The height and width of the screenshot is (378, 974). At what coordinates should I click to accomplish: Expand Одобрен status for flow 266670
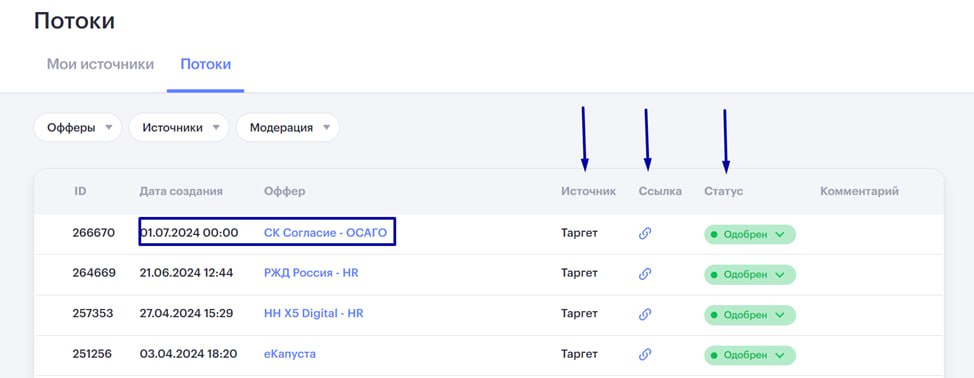coord(750,235)
